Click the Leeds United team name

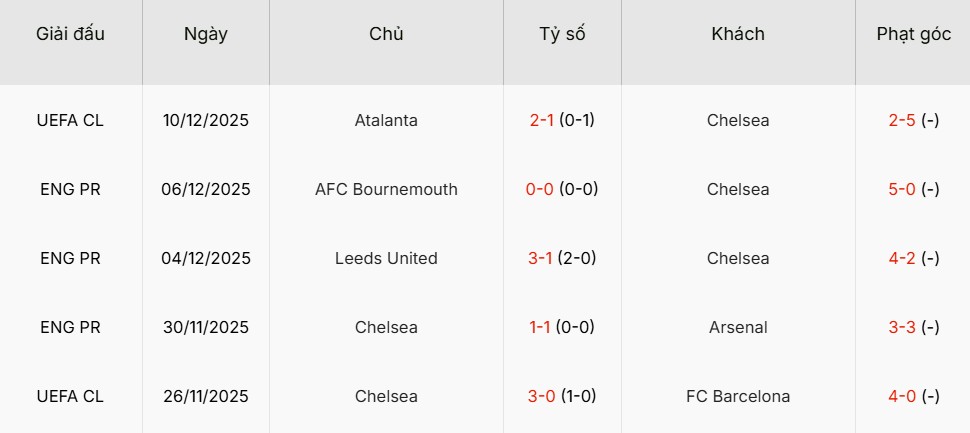pyautogui.click(x=386, y=258)
